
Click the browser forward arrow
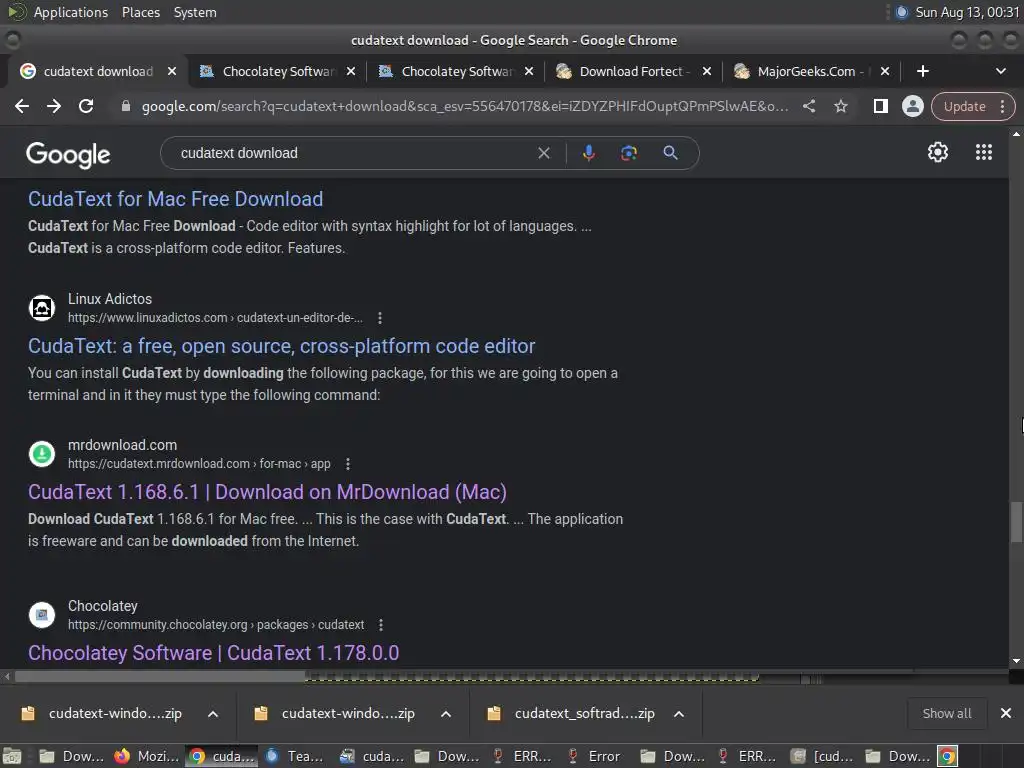[54, 106]
